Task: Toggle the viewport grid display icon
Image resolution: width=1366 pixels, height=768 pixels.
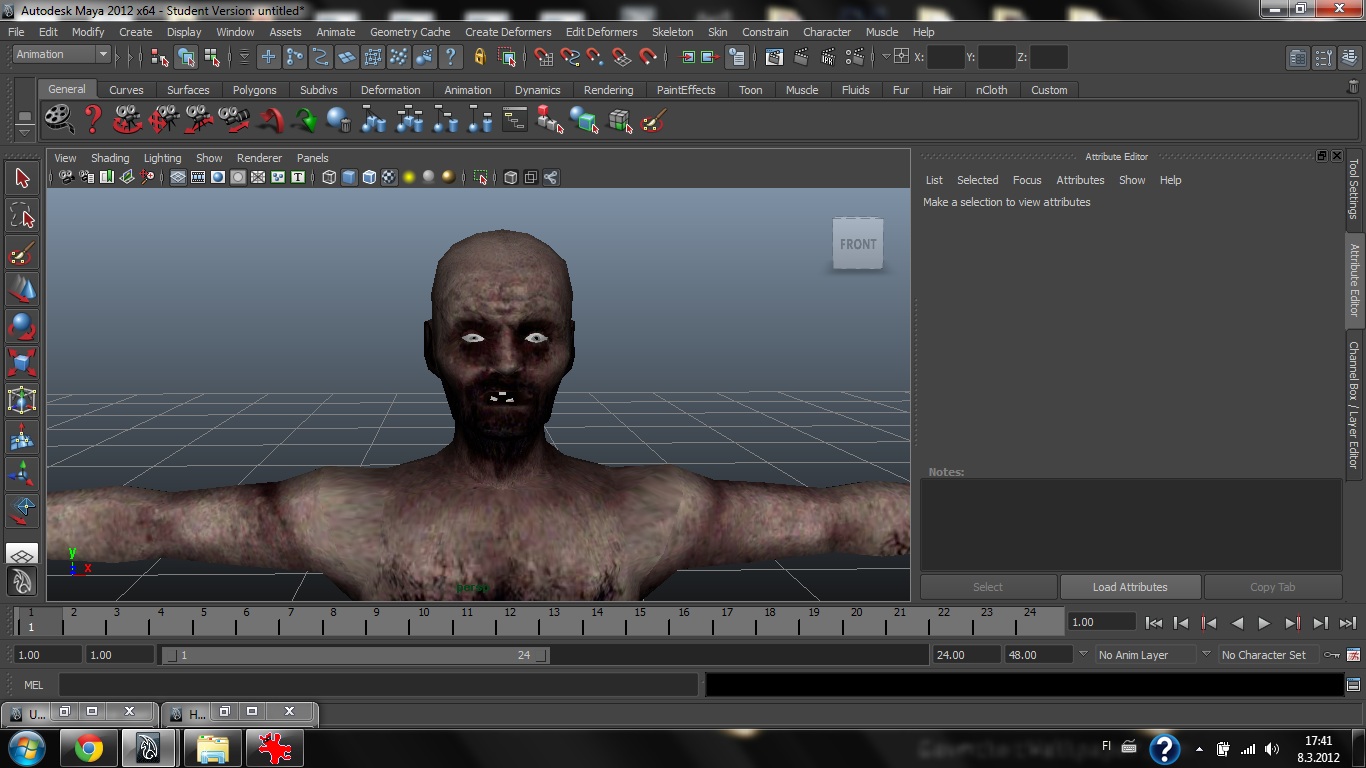Action: coord(178,177)
